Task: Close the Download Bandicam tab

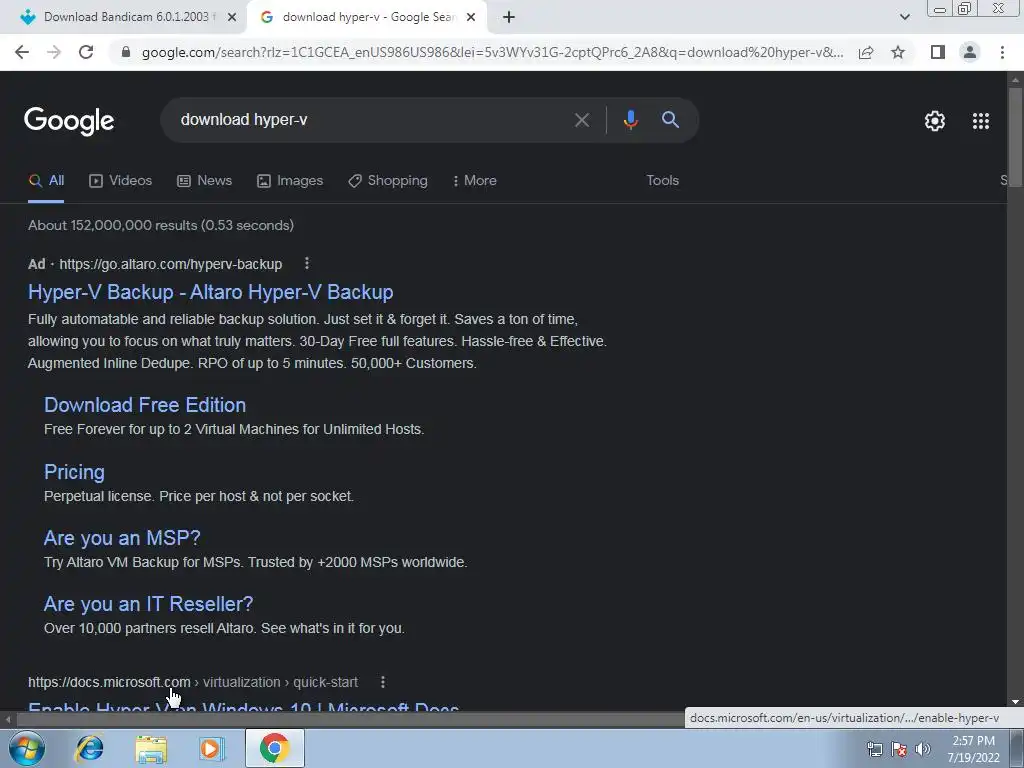Action: click(x=232, y=18)
